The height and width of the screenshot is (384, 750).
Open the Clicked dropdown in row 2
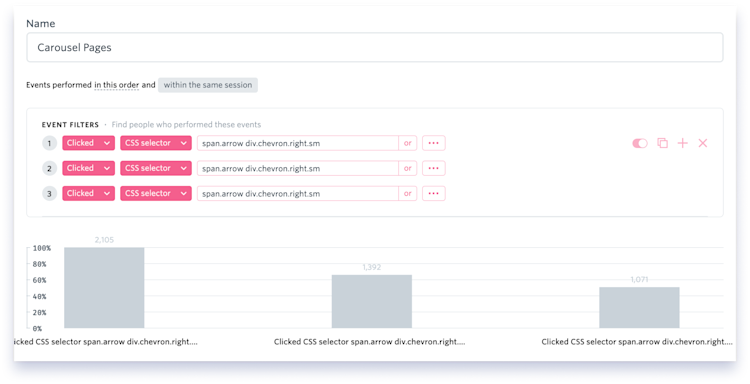tap(88, 168)
